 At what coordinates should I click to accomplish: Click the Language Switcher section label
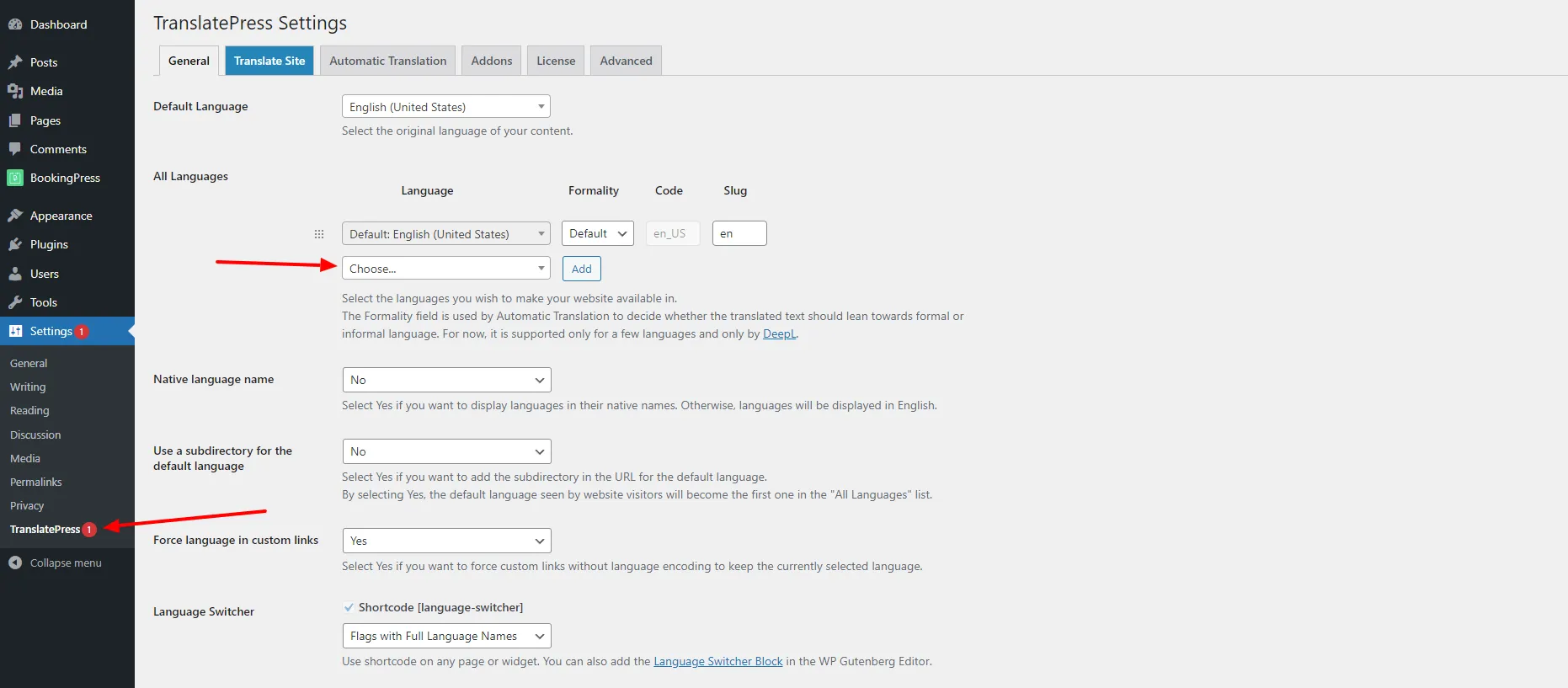pos(204,611)
